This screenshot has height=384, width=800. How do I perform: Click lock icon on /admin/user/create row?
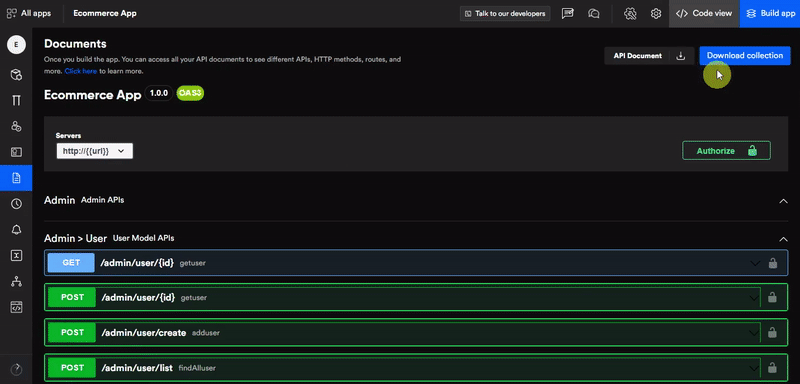(x=772, y=332)
